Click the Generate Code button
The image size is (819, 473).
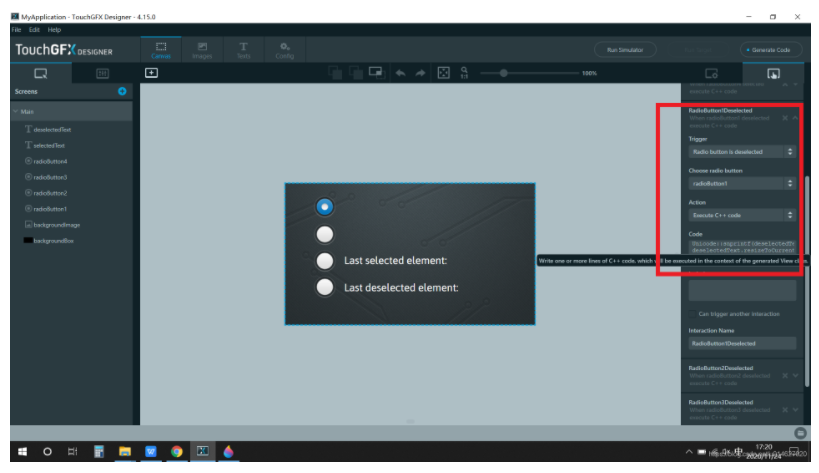771,50
